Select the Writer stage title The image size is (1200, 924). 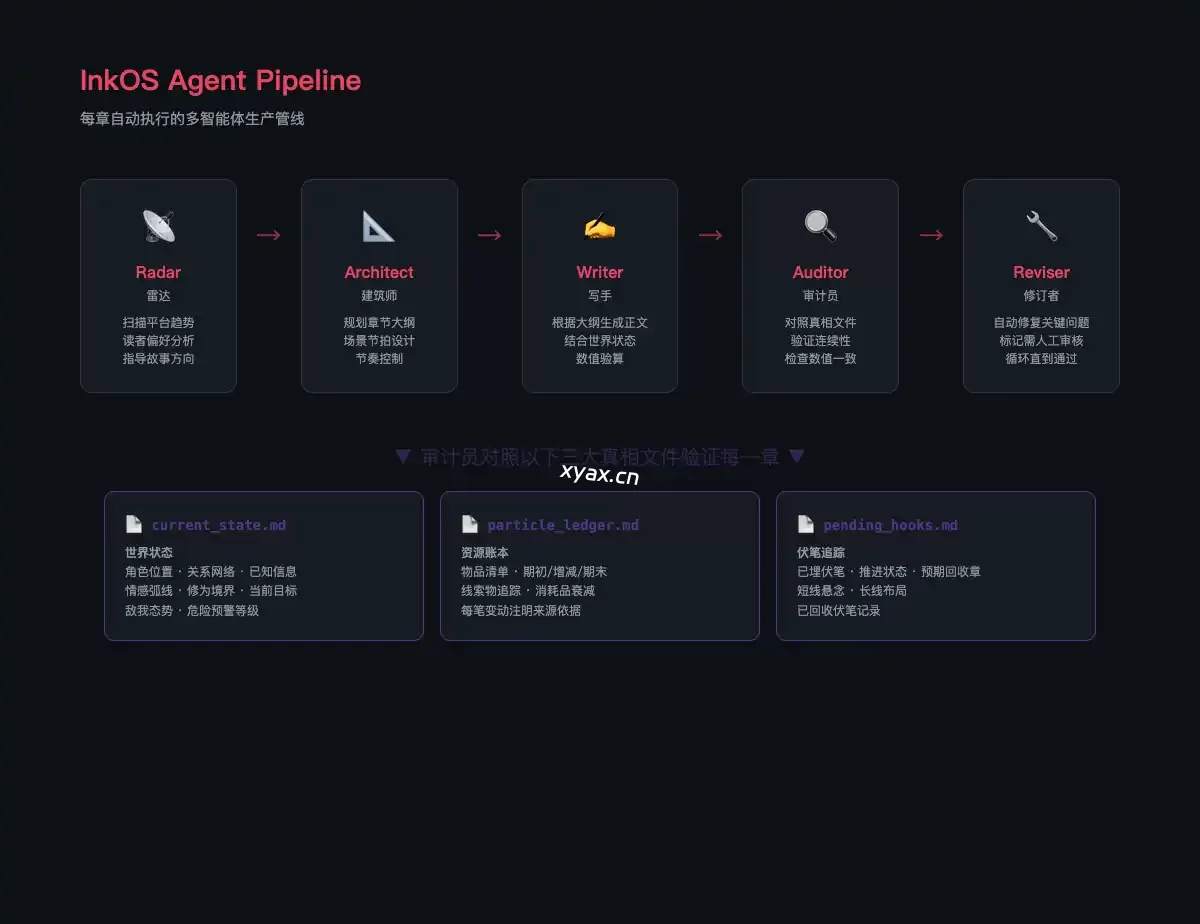click(x=600, y=272)
